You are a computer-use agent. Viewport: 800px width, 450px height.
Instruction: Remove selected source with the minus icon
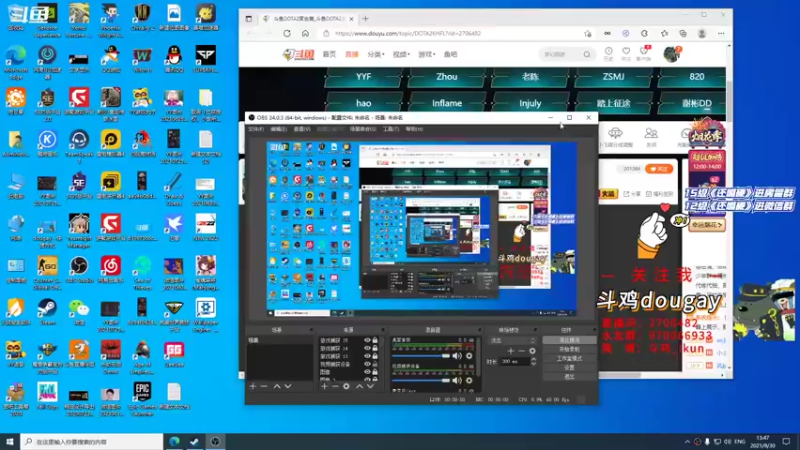click(335, 386)
